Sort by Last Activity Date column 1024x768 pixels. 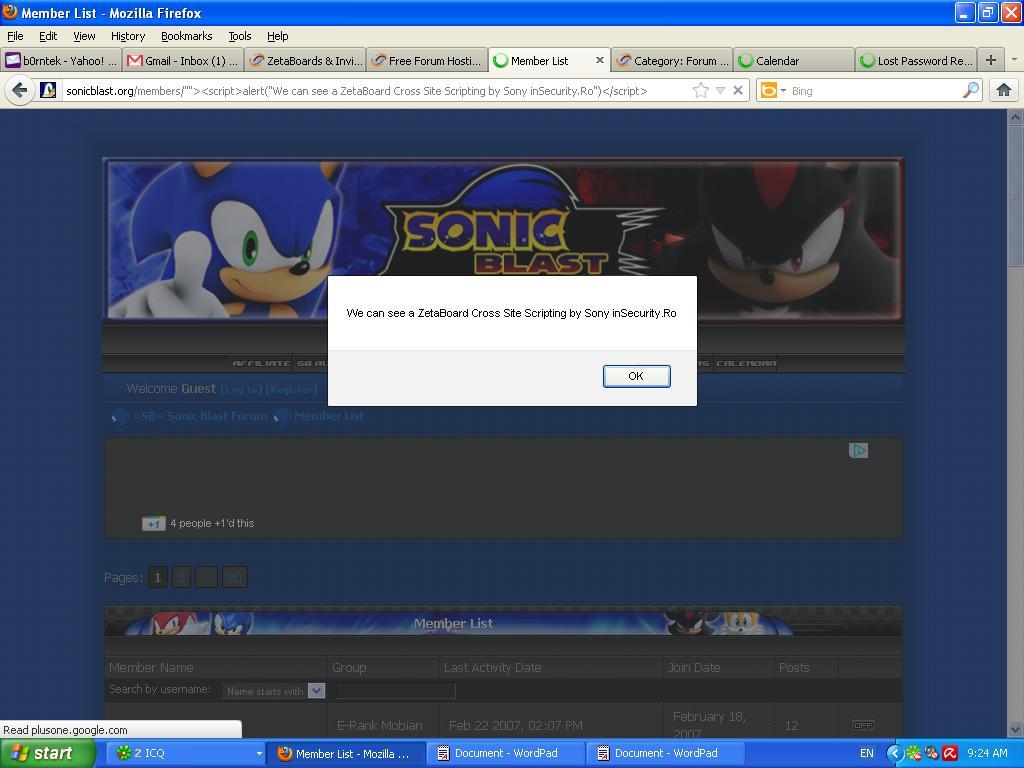click(492, 667)
